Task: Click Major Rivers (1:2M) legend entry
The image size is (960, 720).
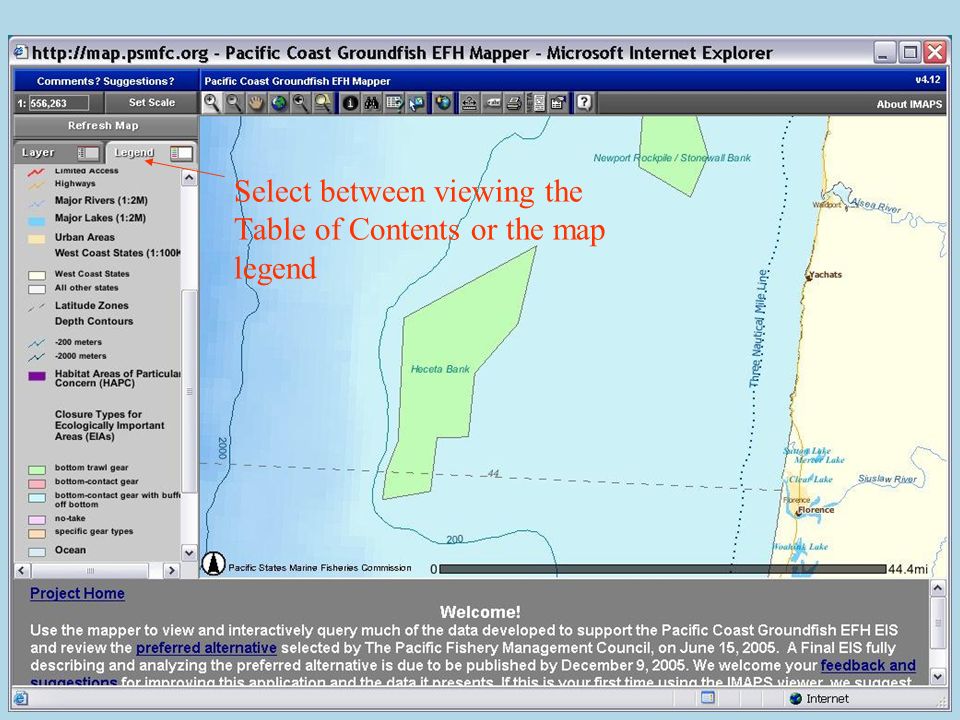Action: click(101, 200)
